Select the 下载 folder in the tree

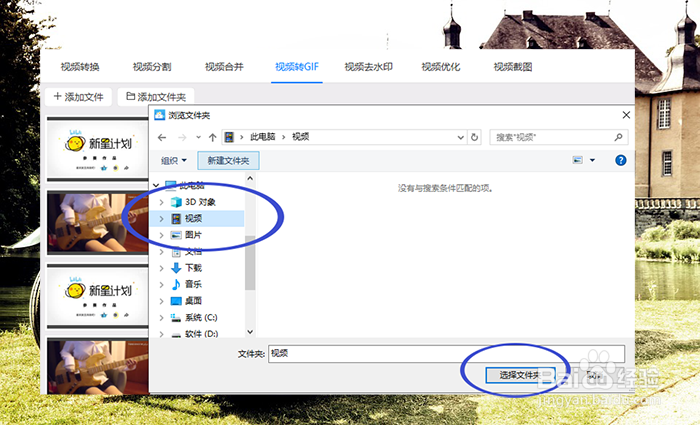[x=194, y=268]
